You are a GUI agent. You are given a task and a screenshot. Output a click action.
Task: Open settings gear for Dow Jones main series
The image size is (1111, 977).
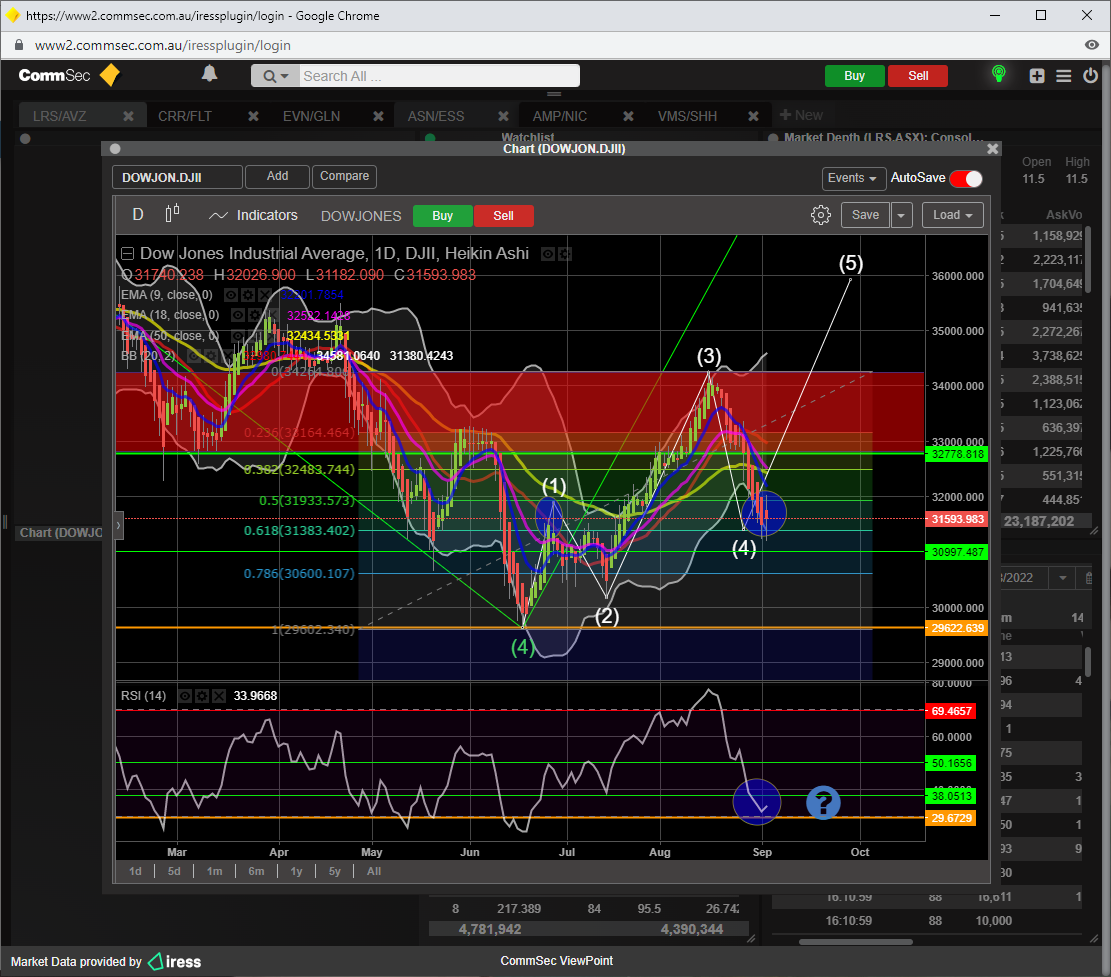click(565, 254)
